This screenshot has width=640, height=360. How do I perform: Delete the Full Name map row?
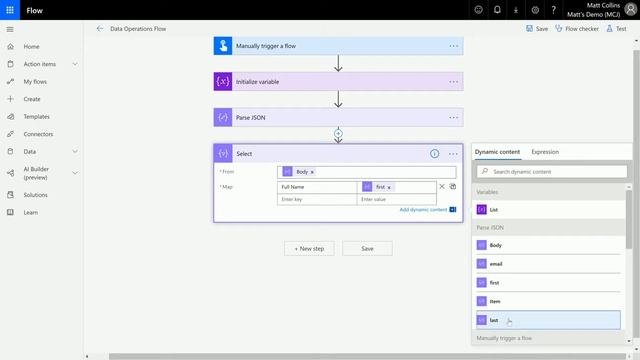pos(442,187)
